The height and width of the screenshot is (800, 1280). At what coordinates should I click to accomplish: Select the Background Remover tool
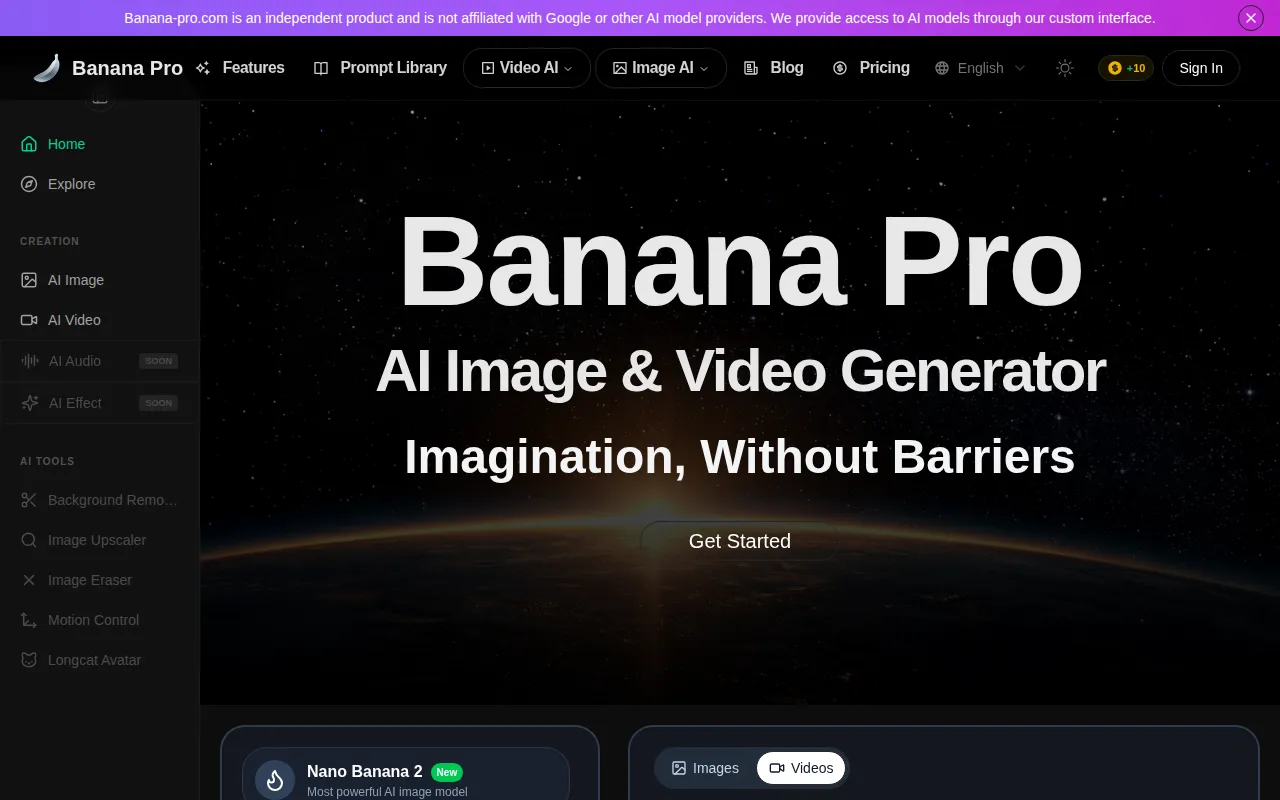(x=100, y=500)
